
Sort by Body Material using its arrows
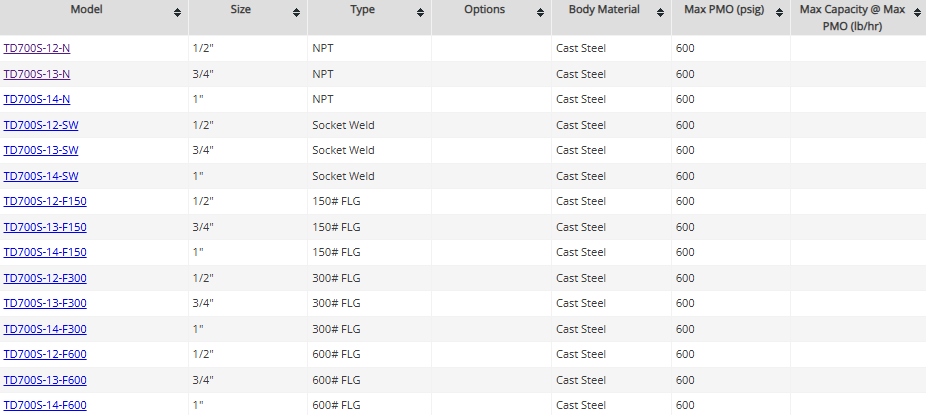click(x=660, y=12)
